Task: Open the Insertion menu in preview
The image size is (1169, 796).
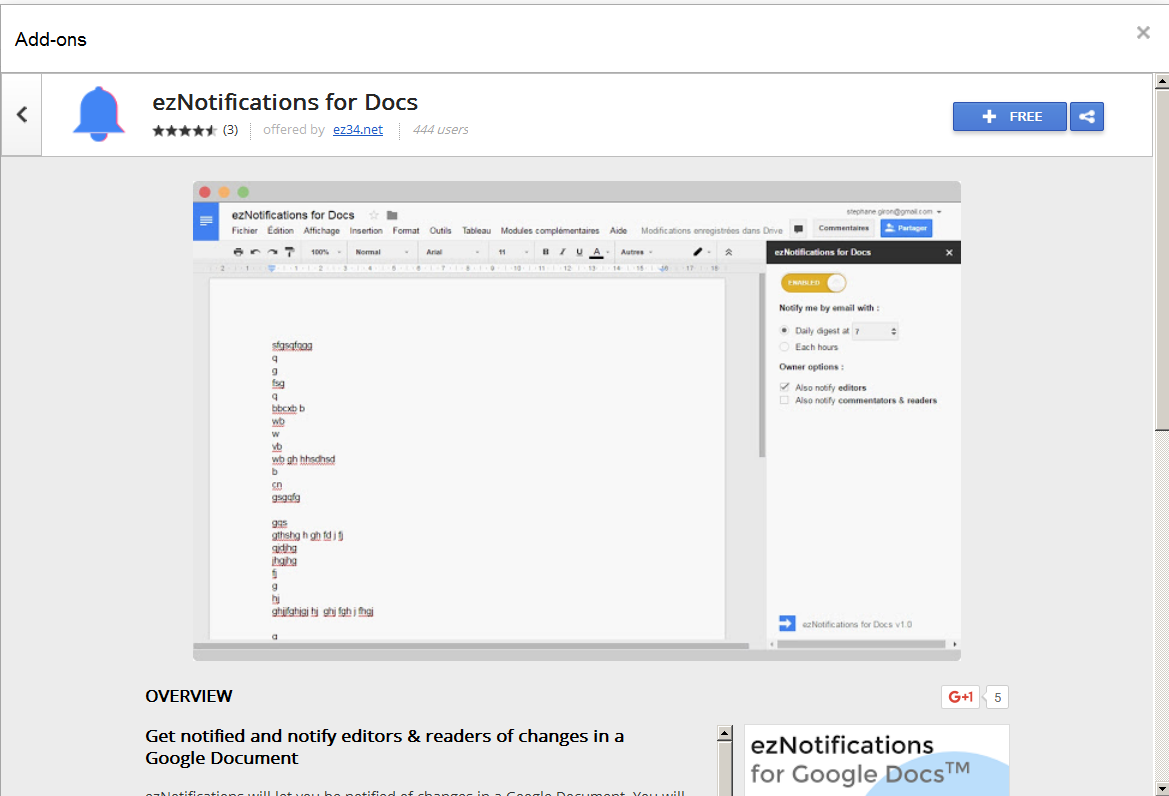Action: (366, 231)
